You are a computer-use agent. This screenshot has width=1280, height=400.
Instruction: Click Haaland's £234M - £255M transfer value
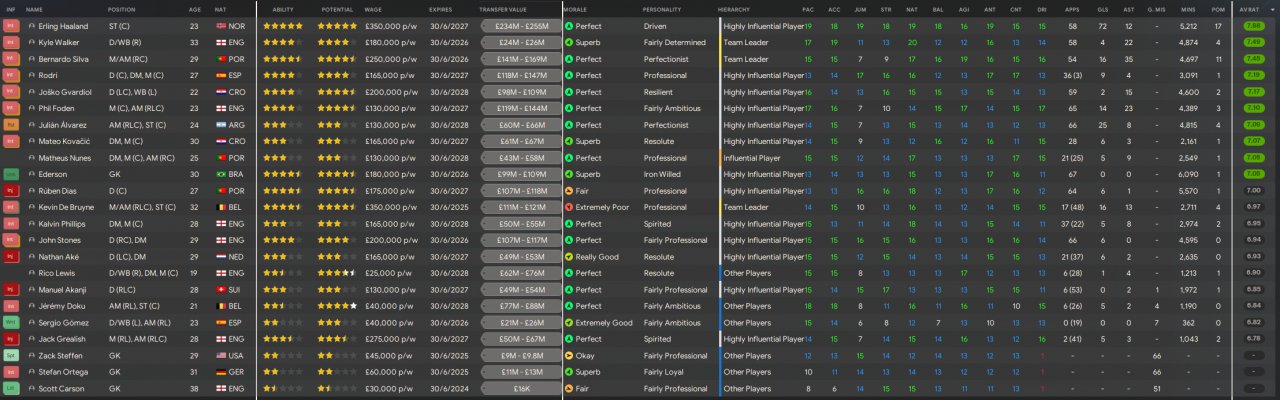(x=521, y=26)
